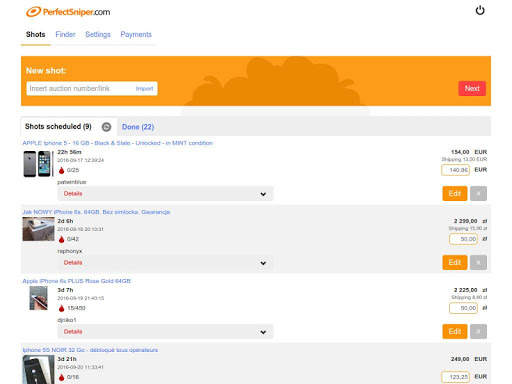
Task: Click price '2 225,00 zł'
Action: [470, 290]
